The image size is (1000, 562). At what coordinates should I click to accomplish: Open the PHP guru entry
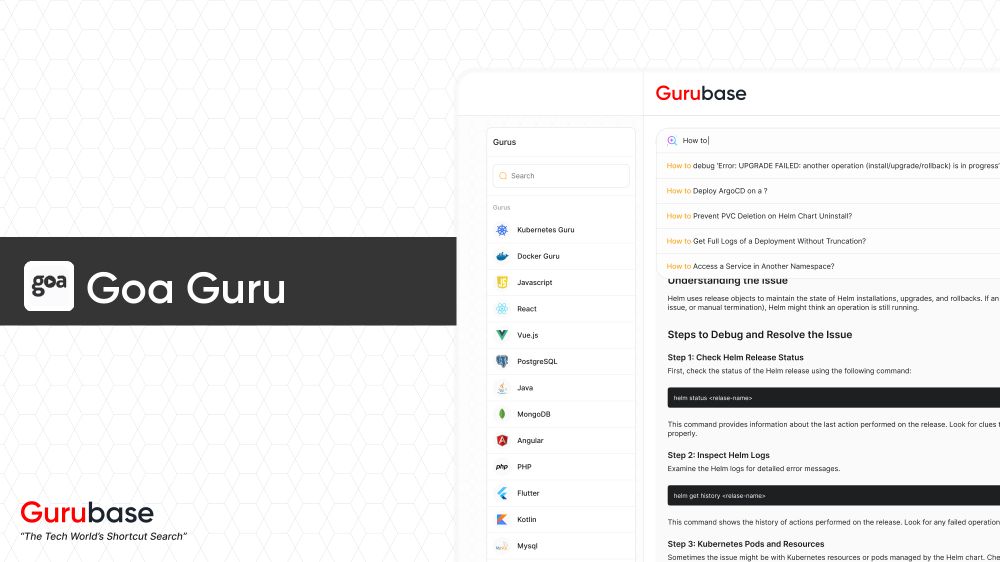[x=561, y=466]
